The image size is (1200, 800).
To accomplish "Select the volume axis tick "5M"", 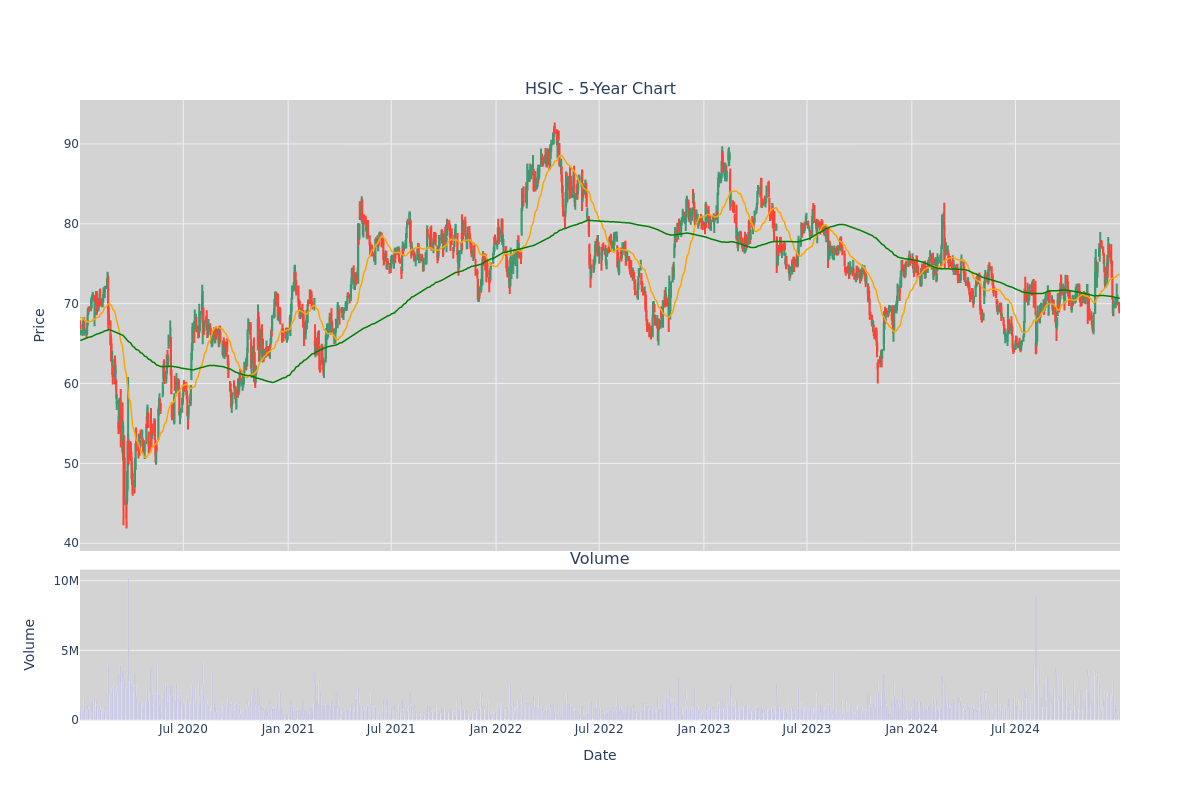I will (x=70, y=651).
